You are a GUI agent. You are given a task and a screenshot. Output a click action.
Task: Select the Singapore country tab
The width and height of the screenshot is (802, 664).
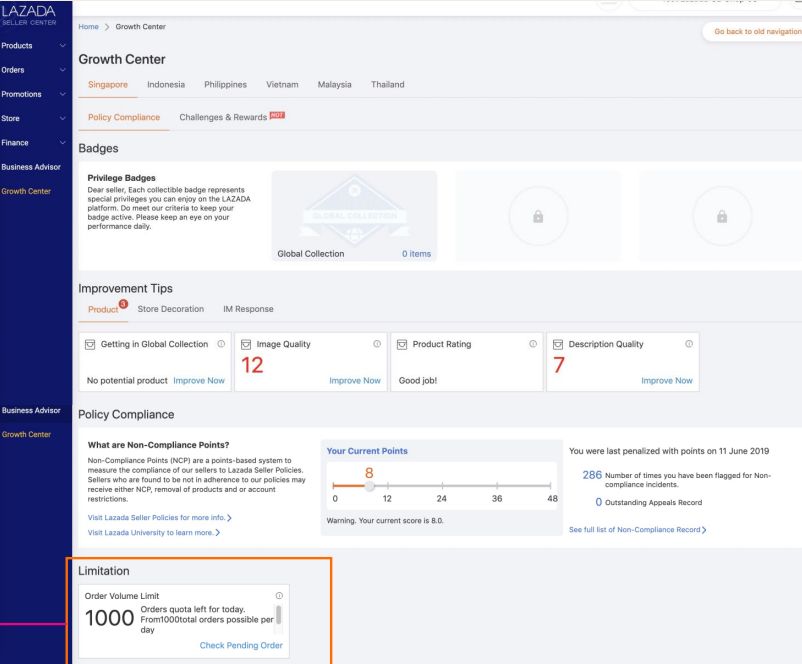click(x=108, y=84)
